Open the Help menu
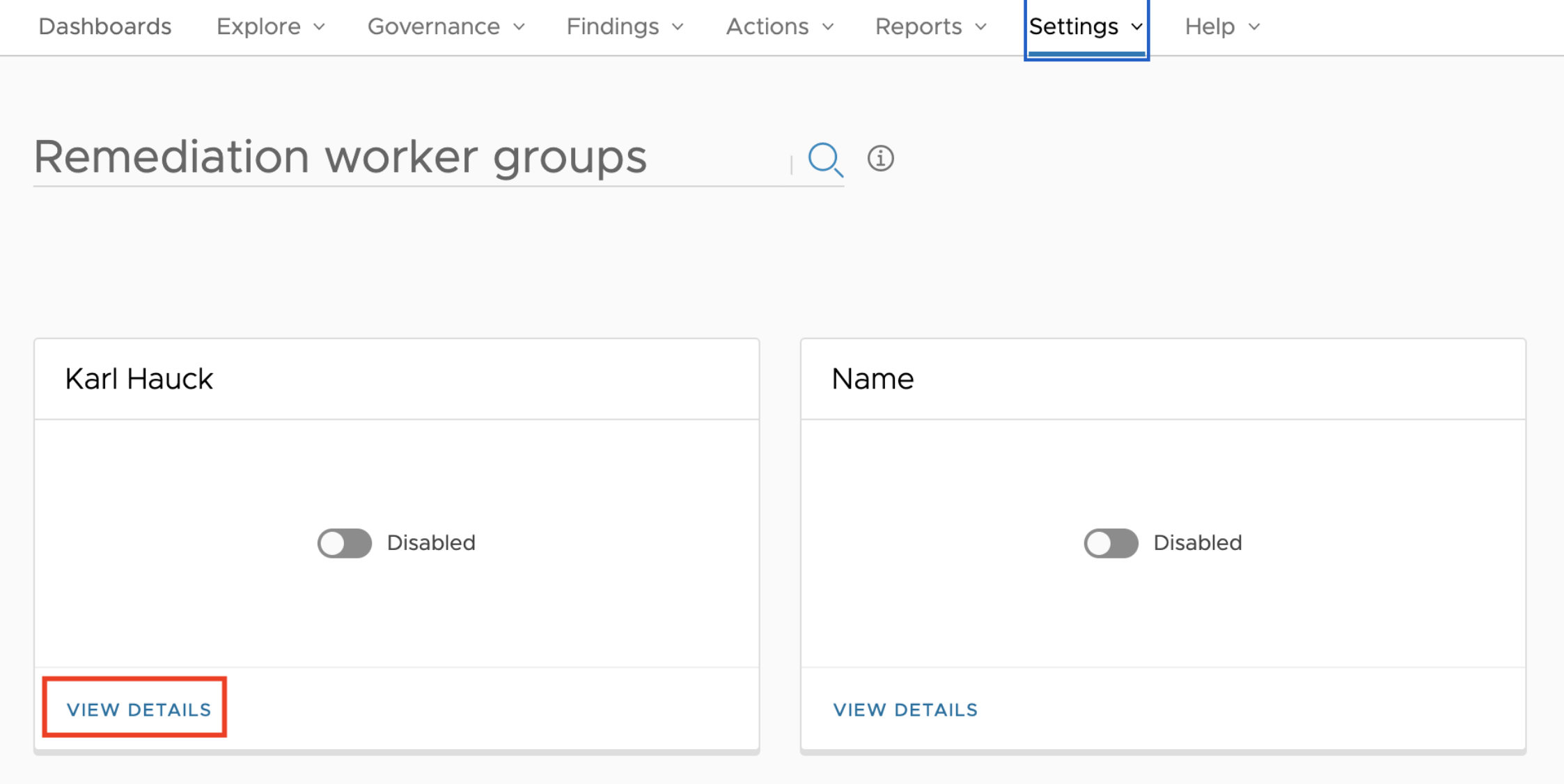This screenshot has height=784, width=1564. 1222,26
